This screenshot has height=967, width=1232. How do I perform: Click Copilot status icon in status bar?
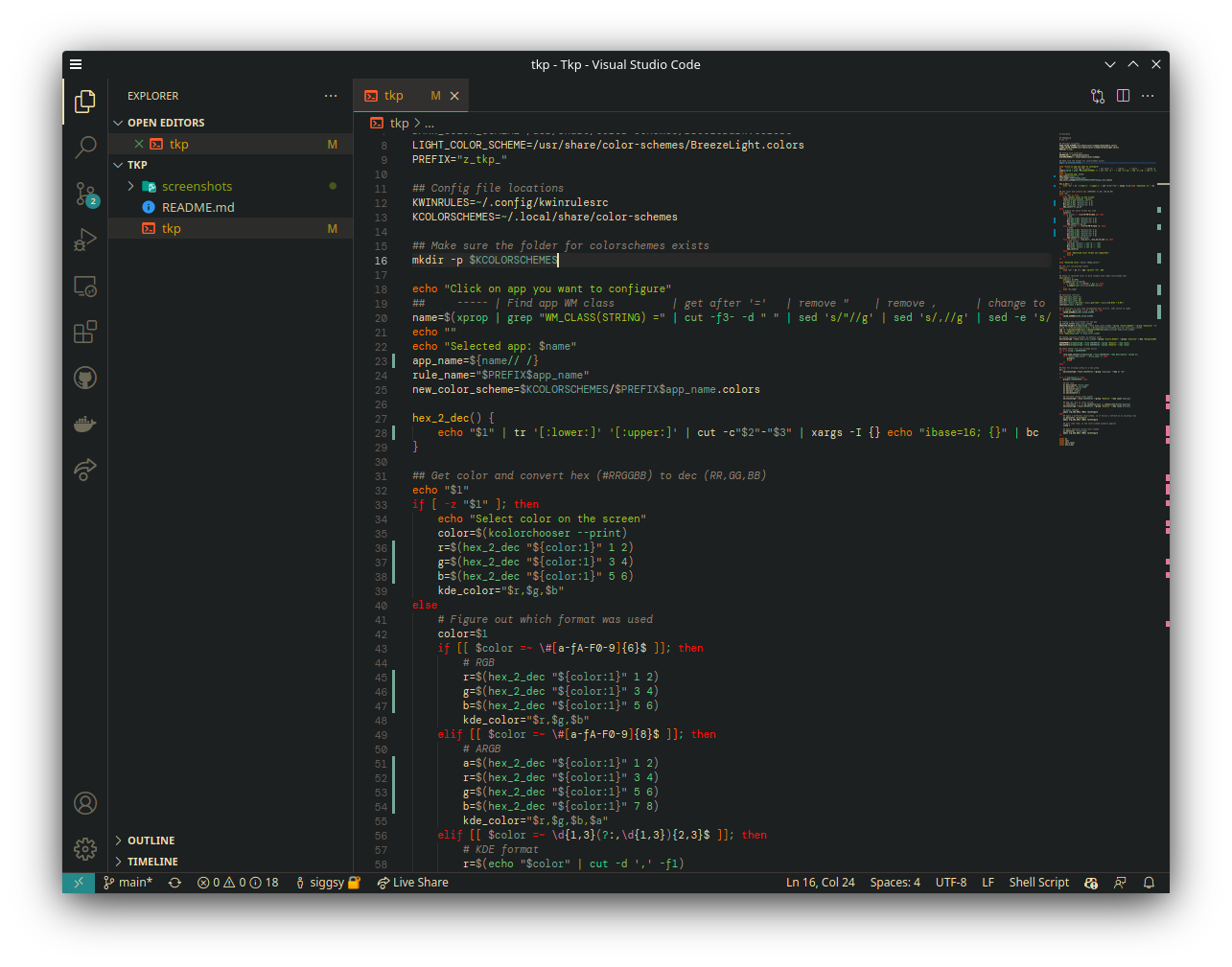(x=1091, y=883)
